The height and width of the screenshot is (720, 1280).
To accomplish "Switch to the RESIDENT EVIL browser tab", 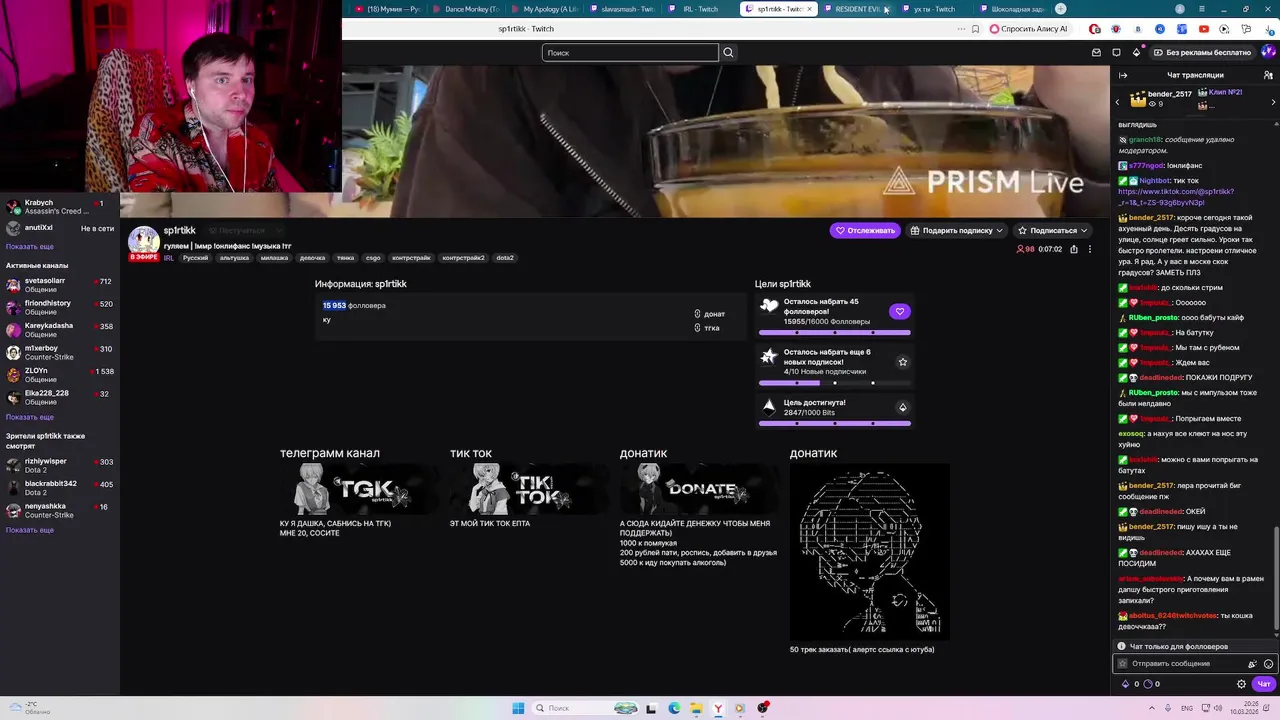I will point(856,9).
